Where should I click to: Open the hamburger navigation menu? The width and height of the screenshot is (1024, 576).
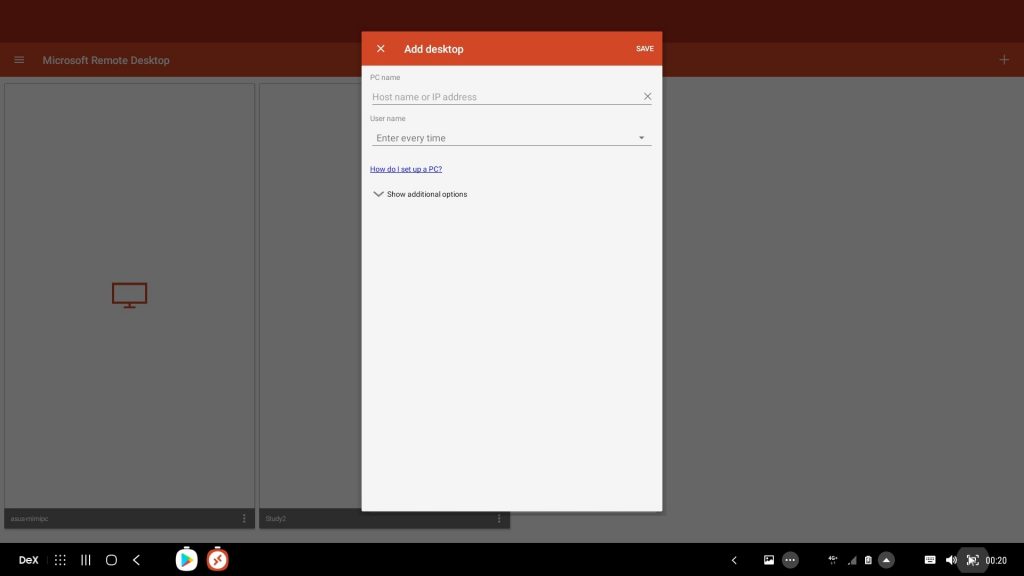(x=19, y=60)
